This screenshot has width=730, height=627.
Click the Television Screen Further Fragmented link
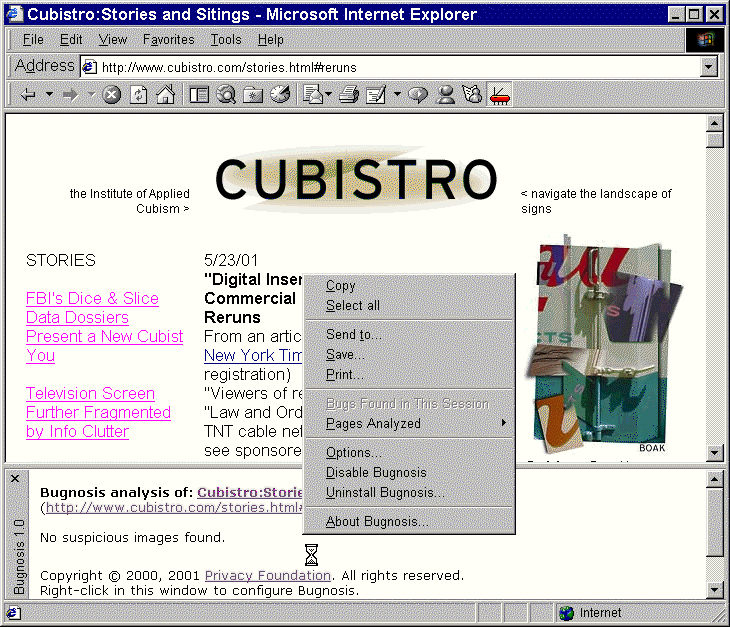[90, 393]
